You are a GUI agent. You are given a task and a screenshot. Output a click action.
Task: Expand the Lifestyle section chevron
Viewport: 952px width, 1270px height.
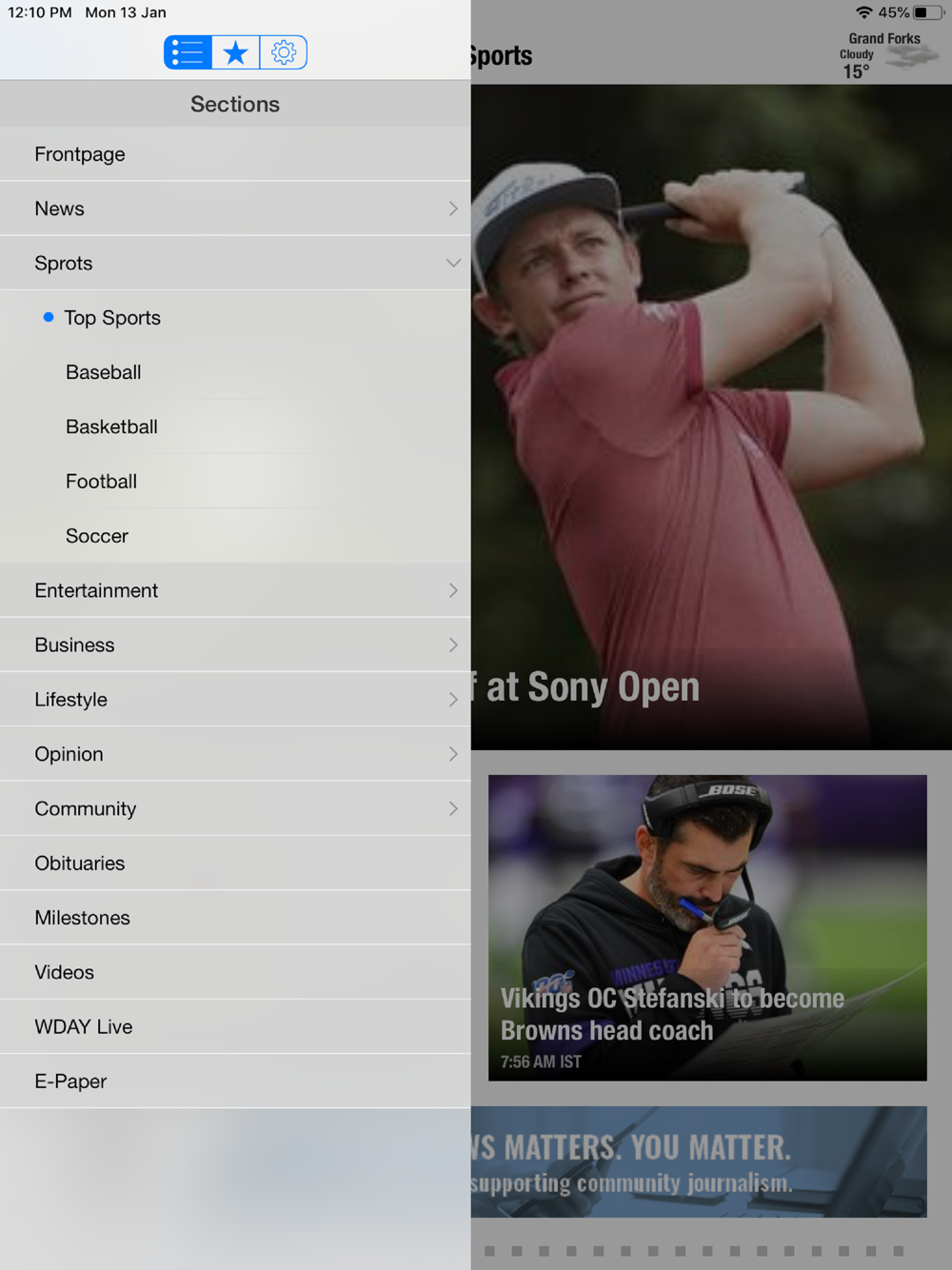click(x=453, y=700)
